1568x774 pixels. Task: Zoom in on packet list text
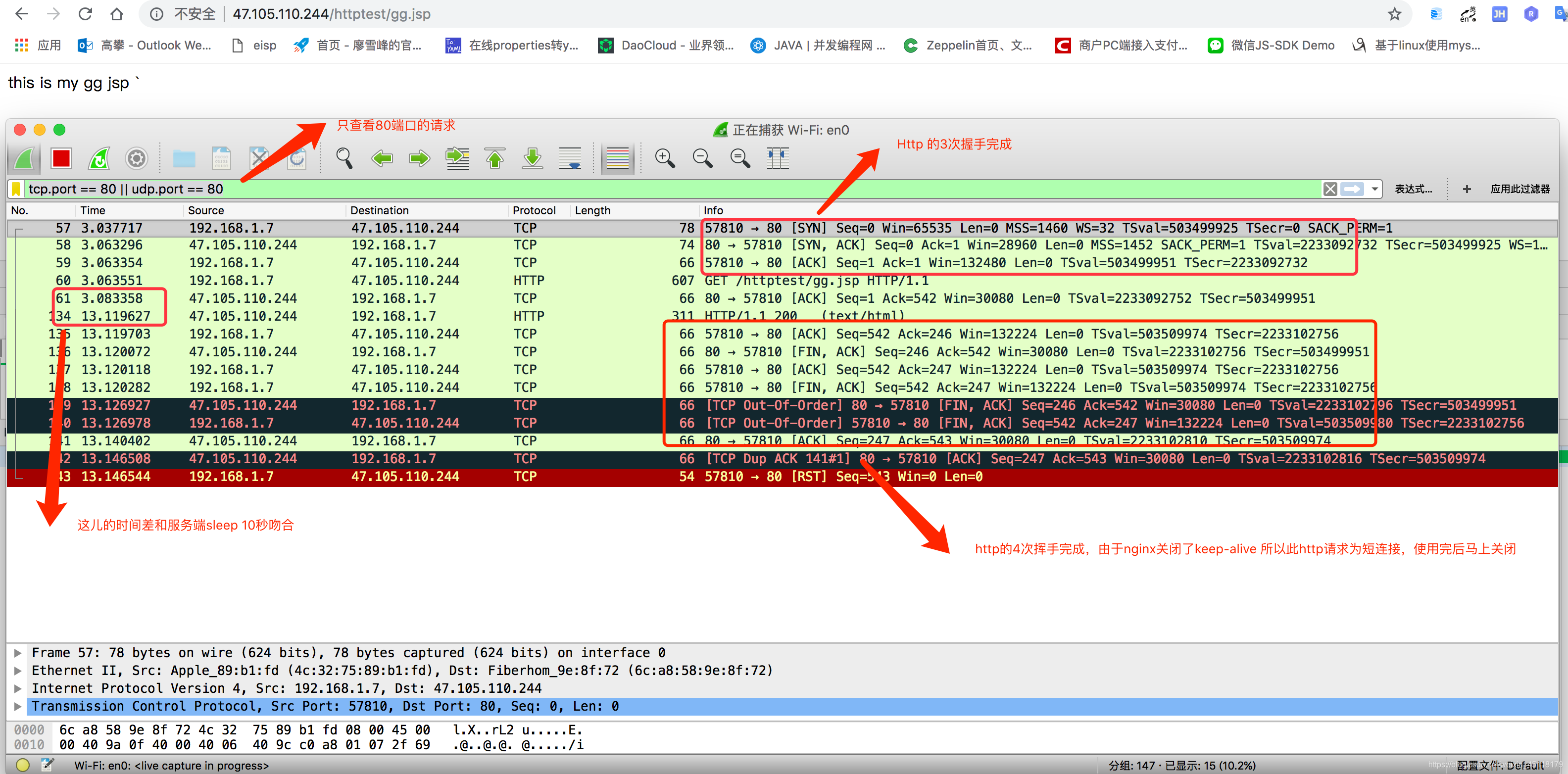664,159
